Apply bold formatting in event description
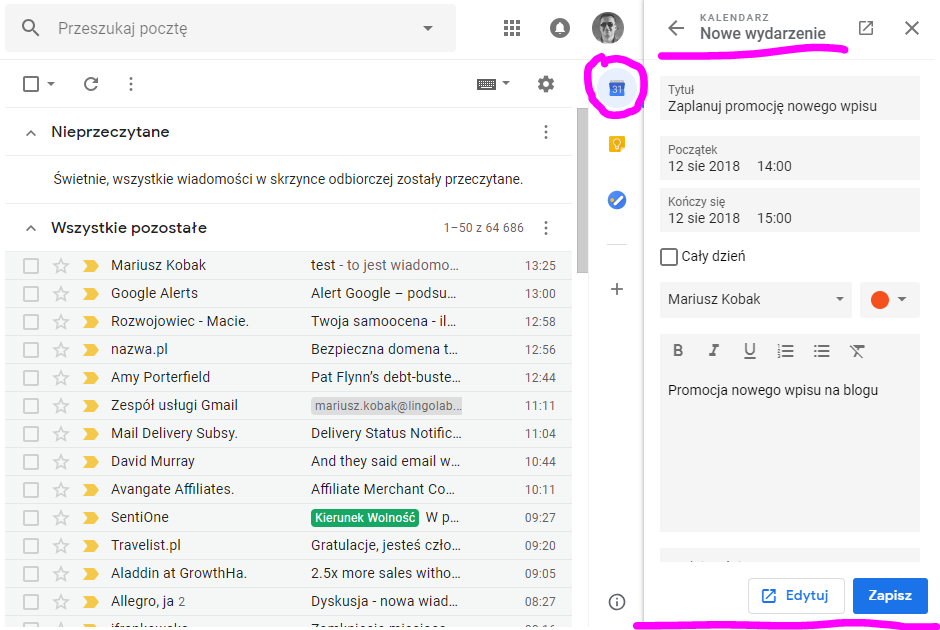Screen dimensions: 940x630 (678, 351)
